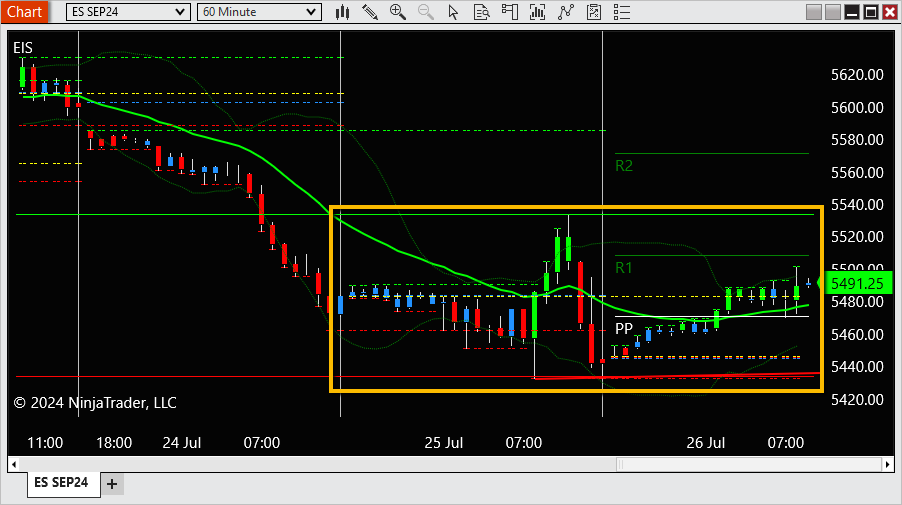The height and width of the screenshot is (505, 902).
Task: Click the 5440.00 price axis label
Action: (x=857, y=367)
